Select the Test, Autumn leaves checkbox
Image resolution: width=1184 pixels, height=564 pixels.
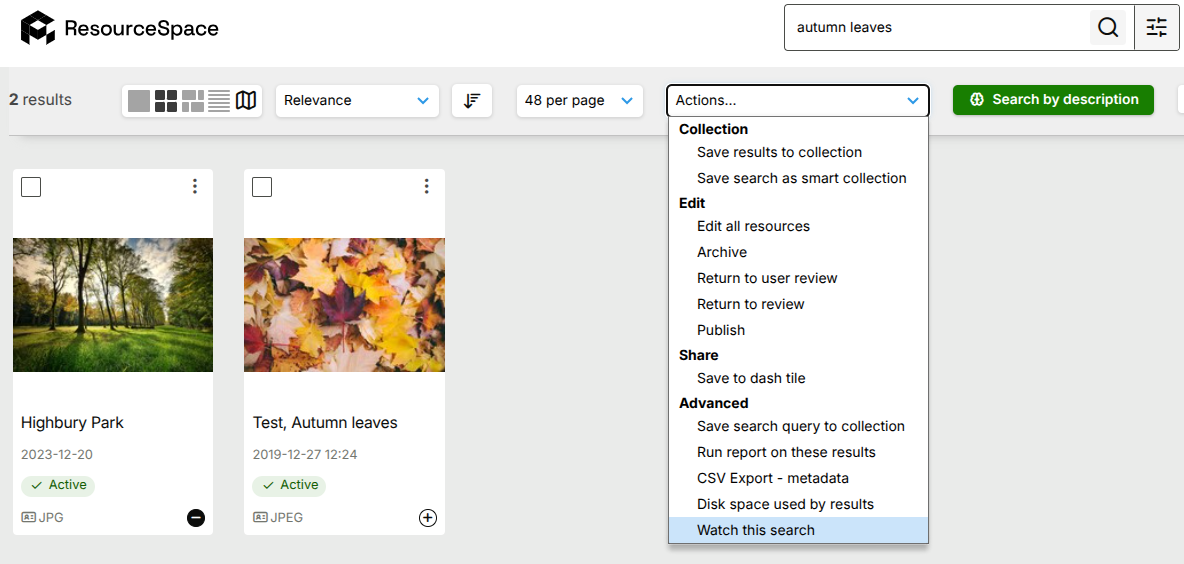[262, 186]
